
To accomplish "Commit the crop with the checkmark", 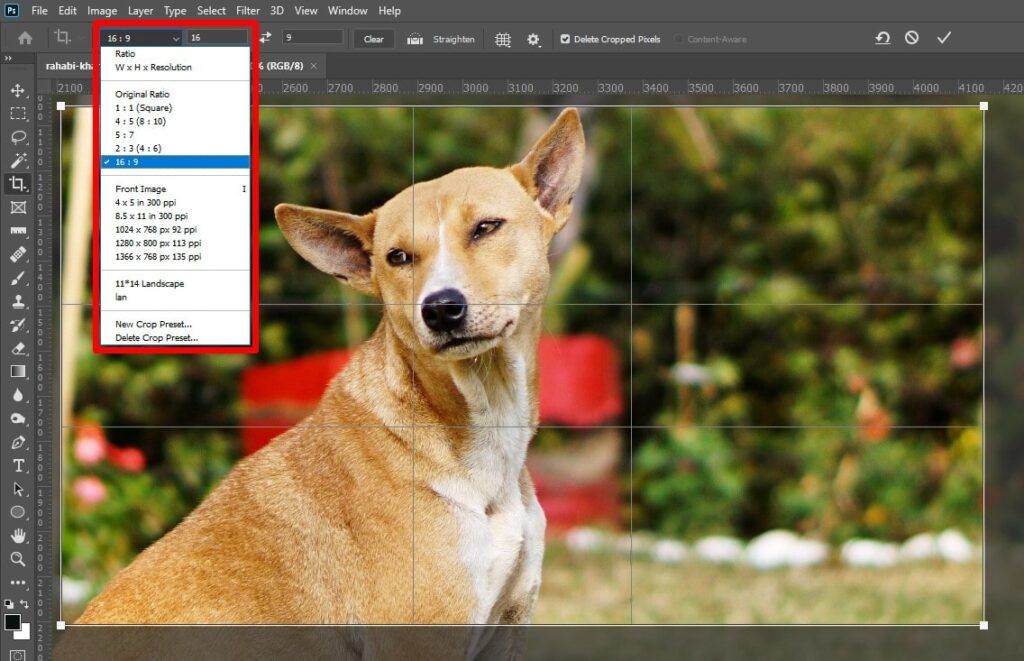I will pyautogui.click(x=942, y=38).
